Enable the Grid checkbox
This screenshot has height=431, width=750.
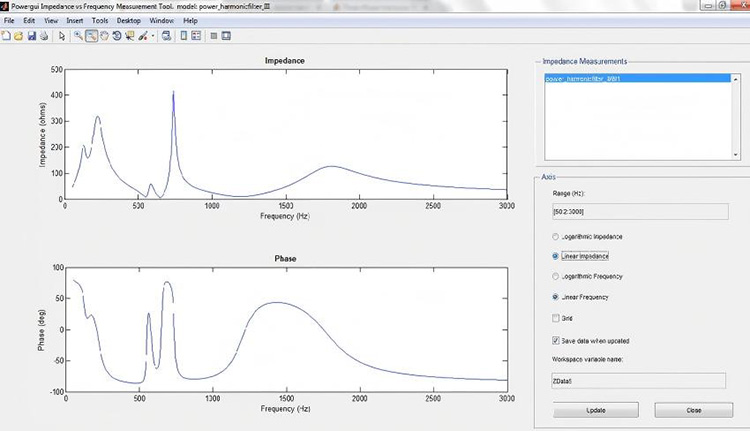(x=555, y=318)
